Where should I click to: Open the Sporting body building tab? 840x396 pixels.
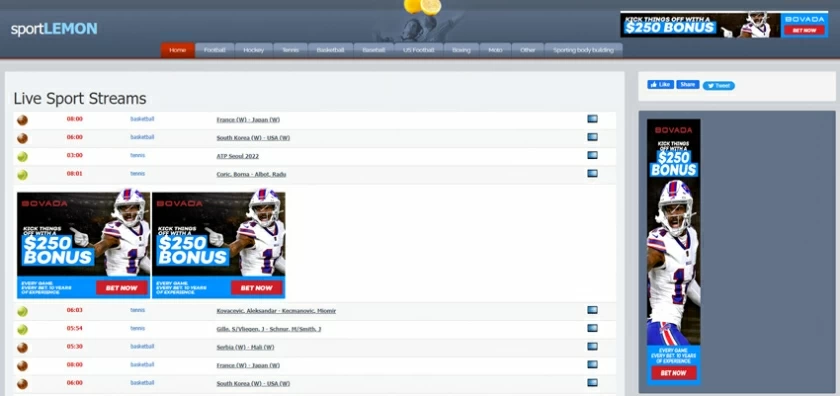(x=583, y=50)
